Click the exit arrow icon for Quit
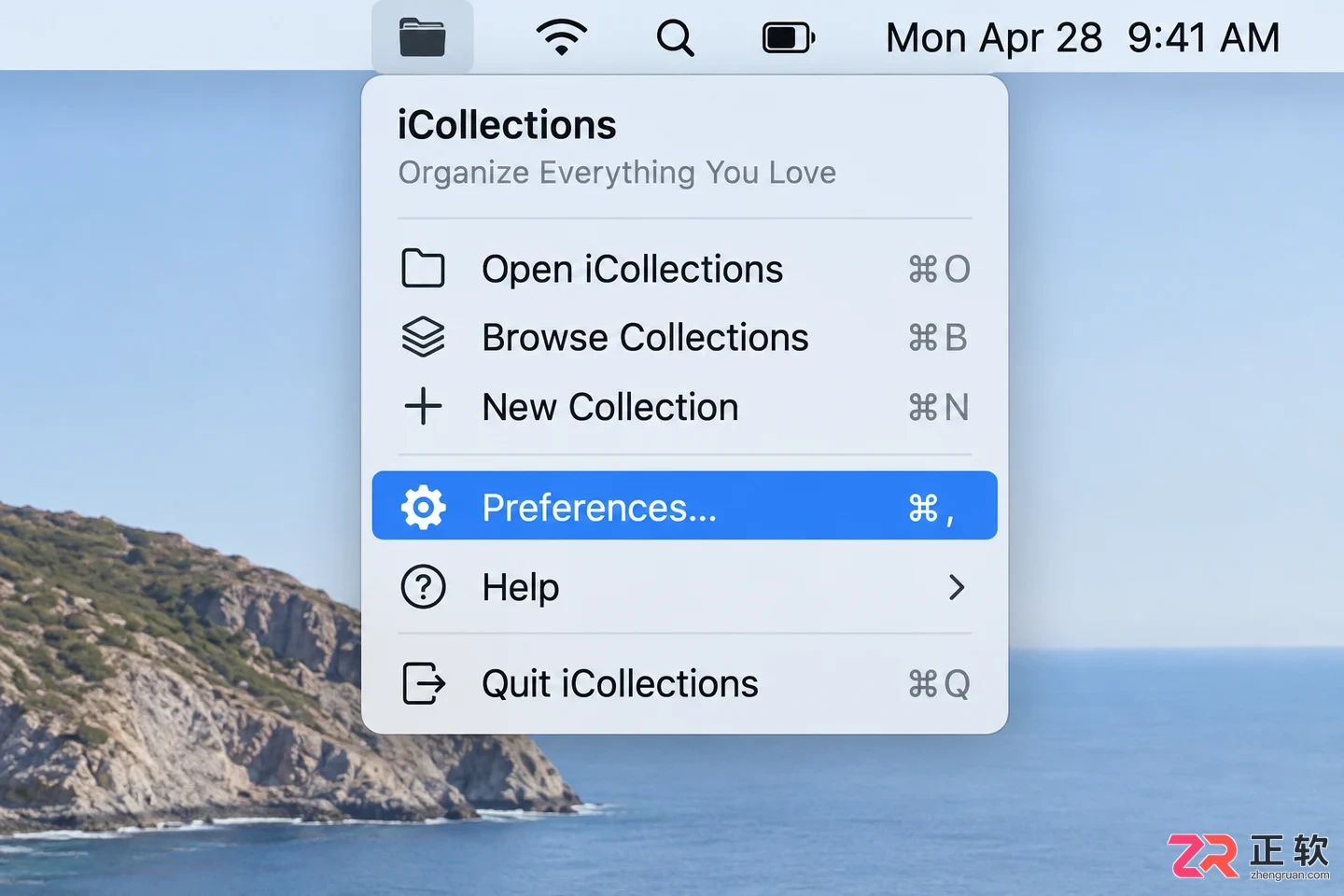This screenshot has height=896, width=1344. (423, 683)
